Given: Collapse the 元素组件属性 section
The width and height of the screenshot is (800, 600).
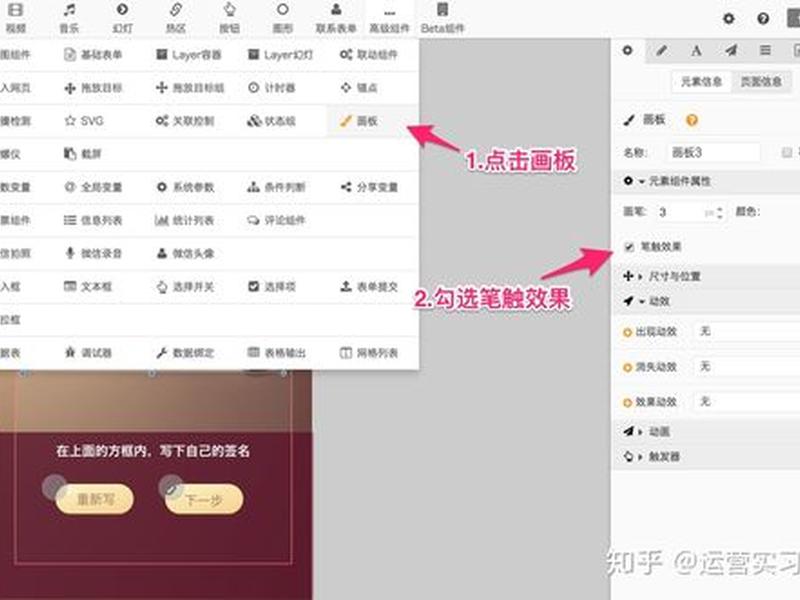Looking at the screenshot, I should 707,181.
